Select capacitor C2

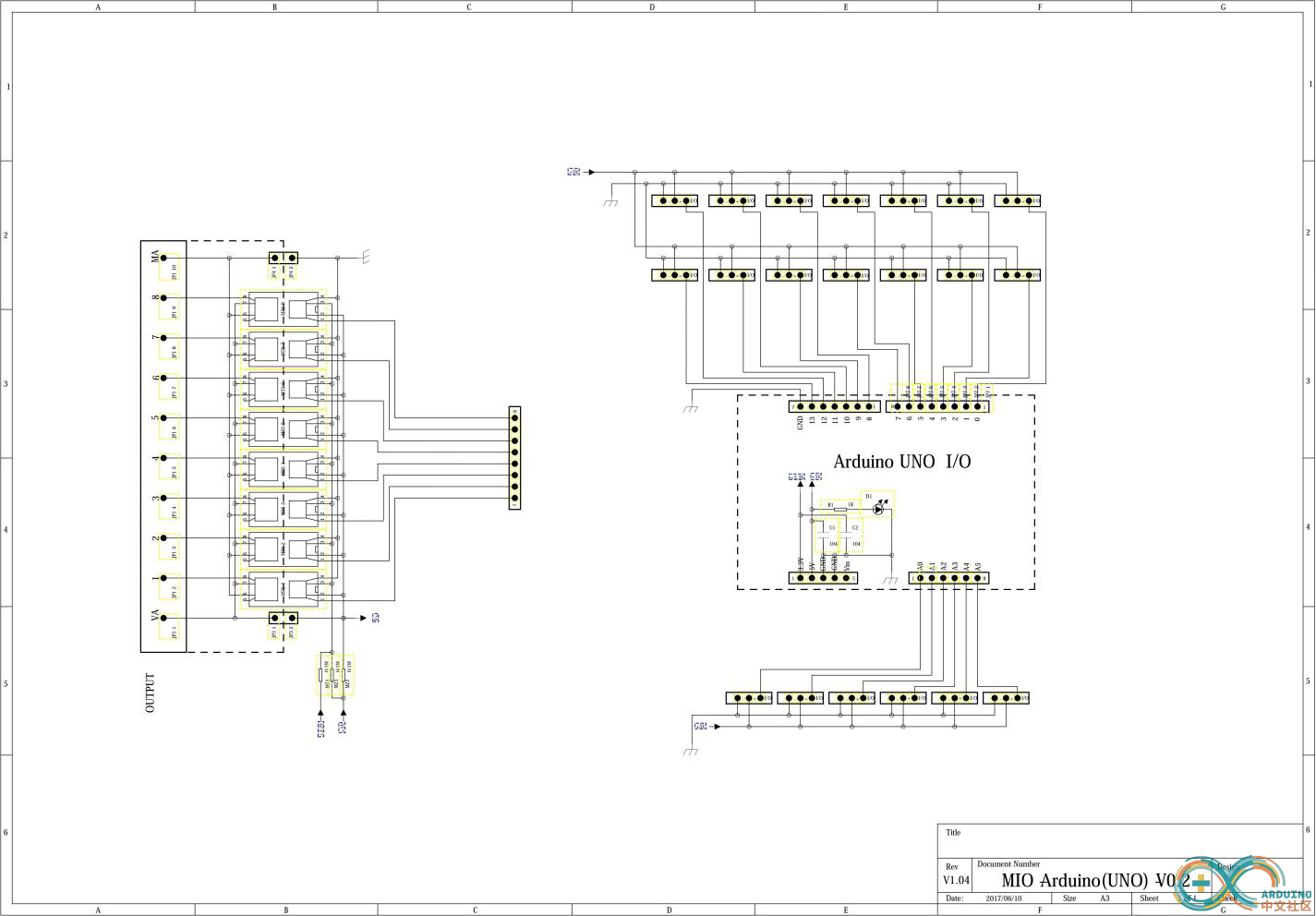(847, 536)
